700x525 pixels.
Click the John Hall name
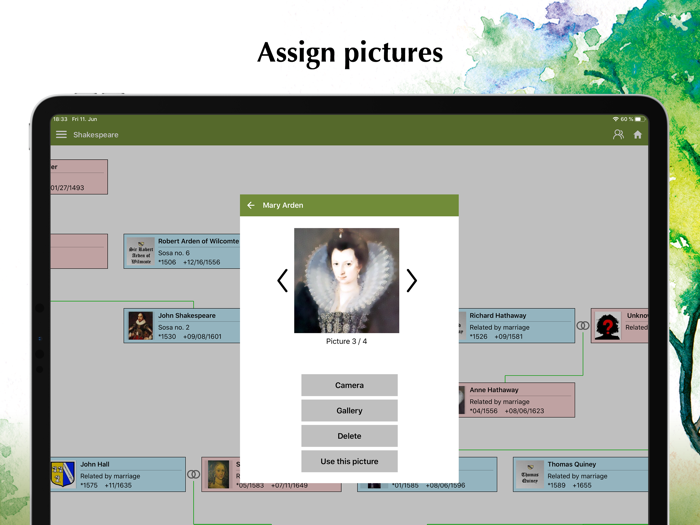pyautogui.click(x=95, y=464)
